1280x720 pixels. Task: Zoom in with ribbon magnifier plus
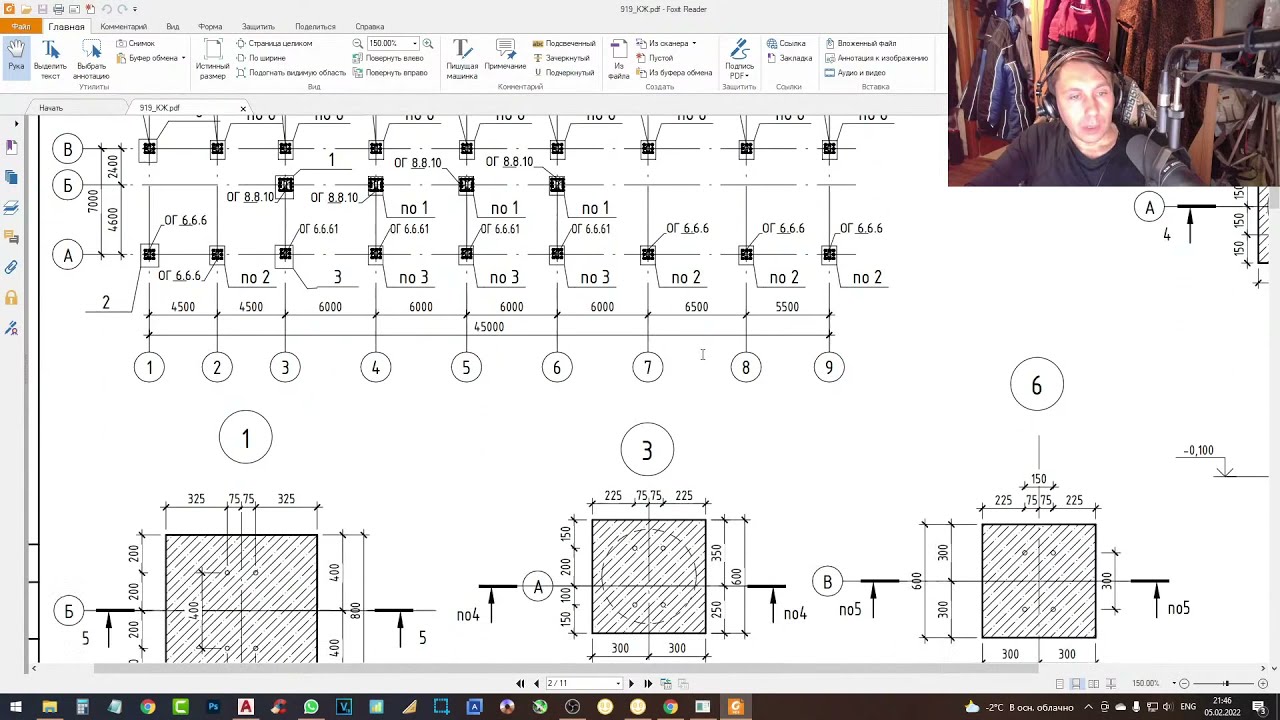[428, 44]
